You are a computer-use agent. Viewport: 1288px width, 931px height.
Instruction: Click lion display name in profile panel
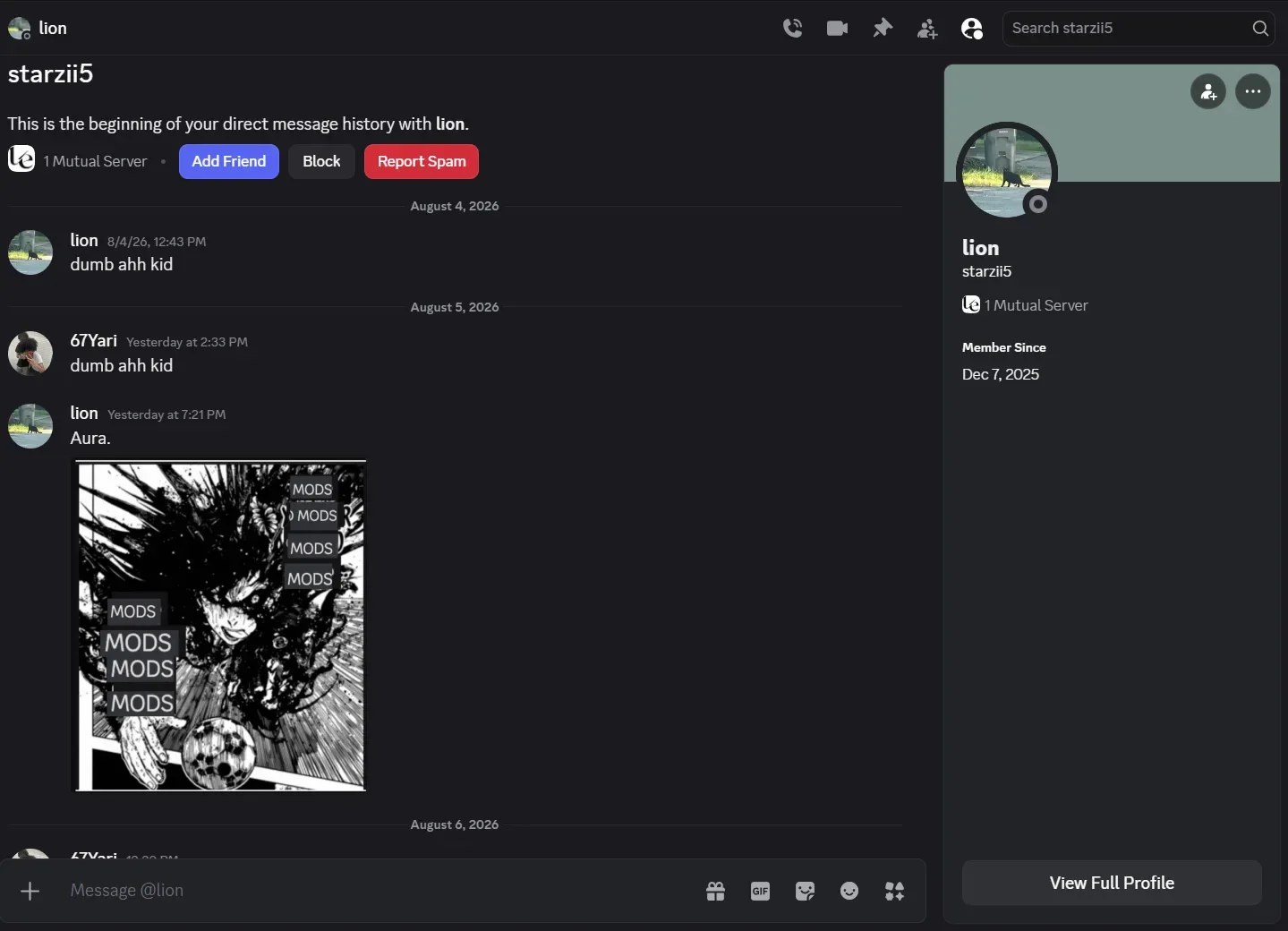980,248
